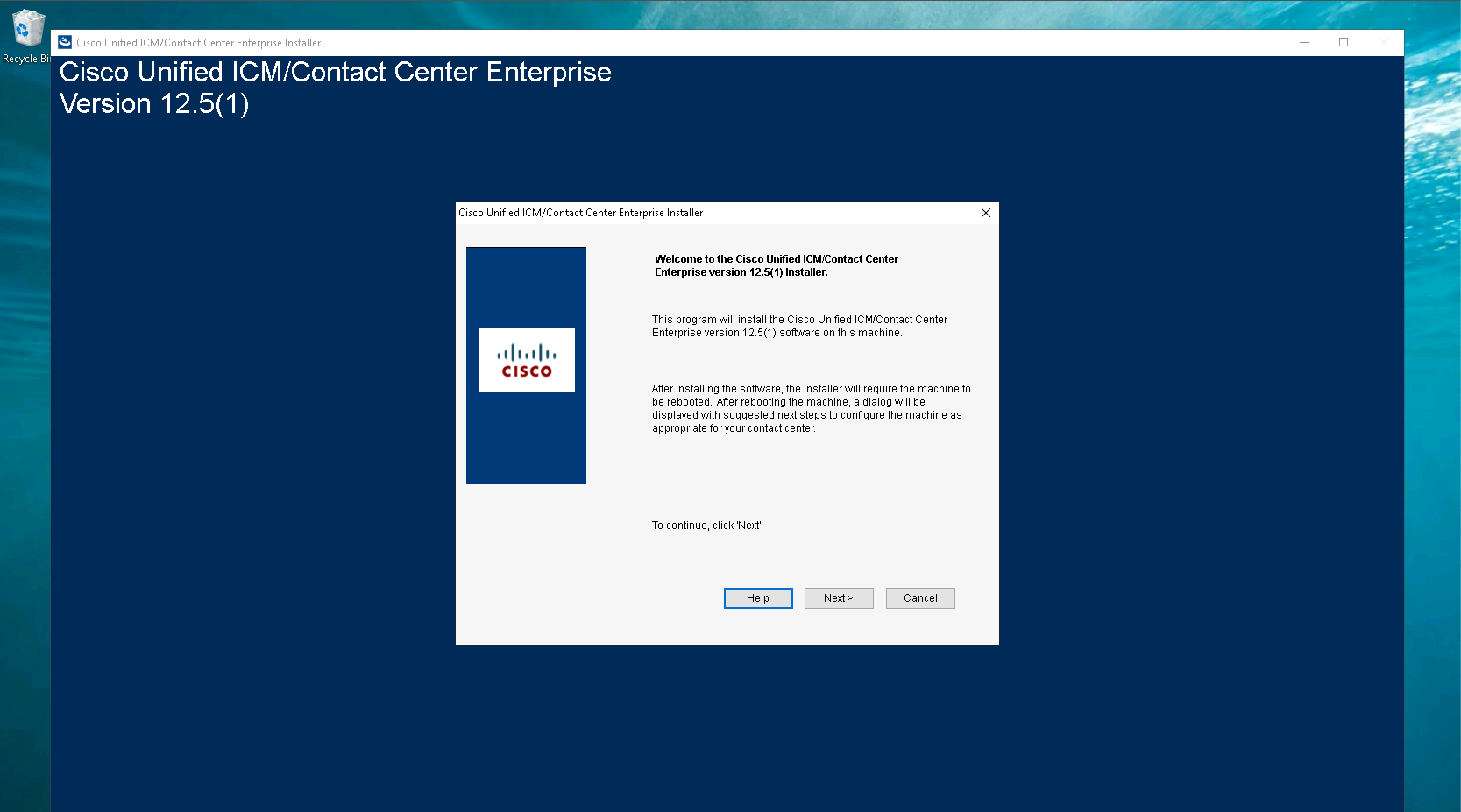Click the blue side panel in dialog
The height and width of the screenshot is (812, 1461).
pyautogui.click(x=526, y=365)
